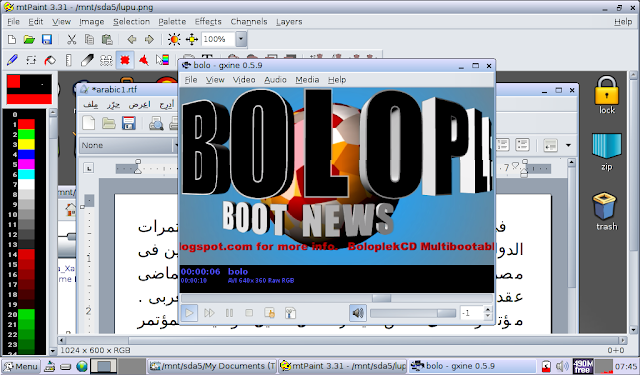Click the Undo arrow icon in mtPaint
This screenshot has width=640, height=375.
coord(131,39)
